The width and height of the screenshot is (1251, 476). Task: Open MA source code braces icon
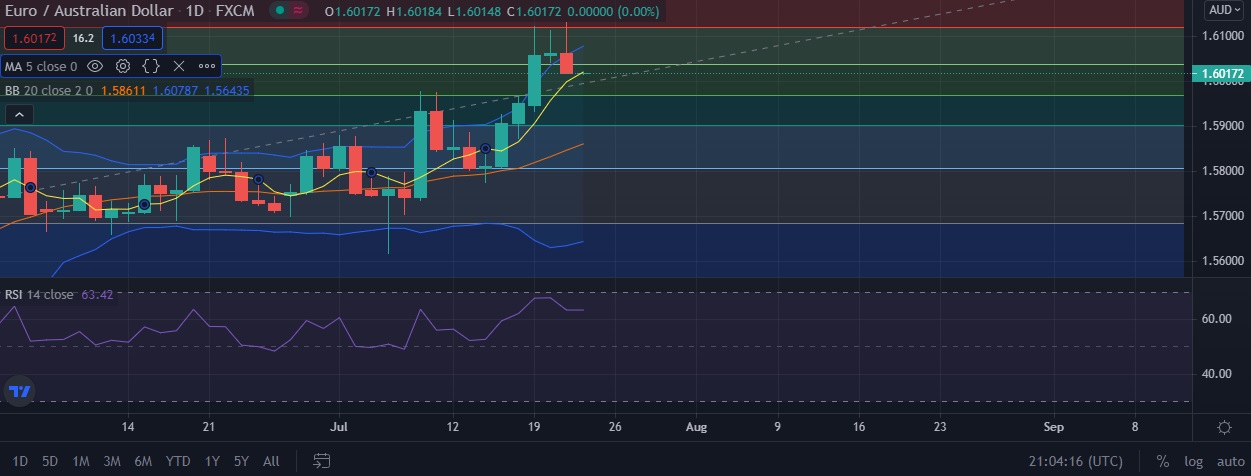[151, 66]
